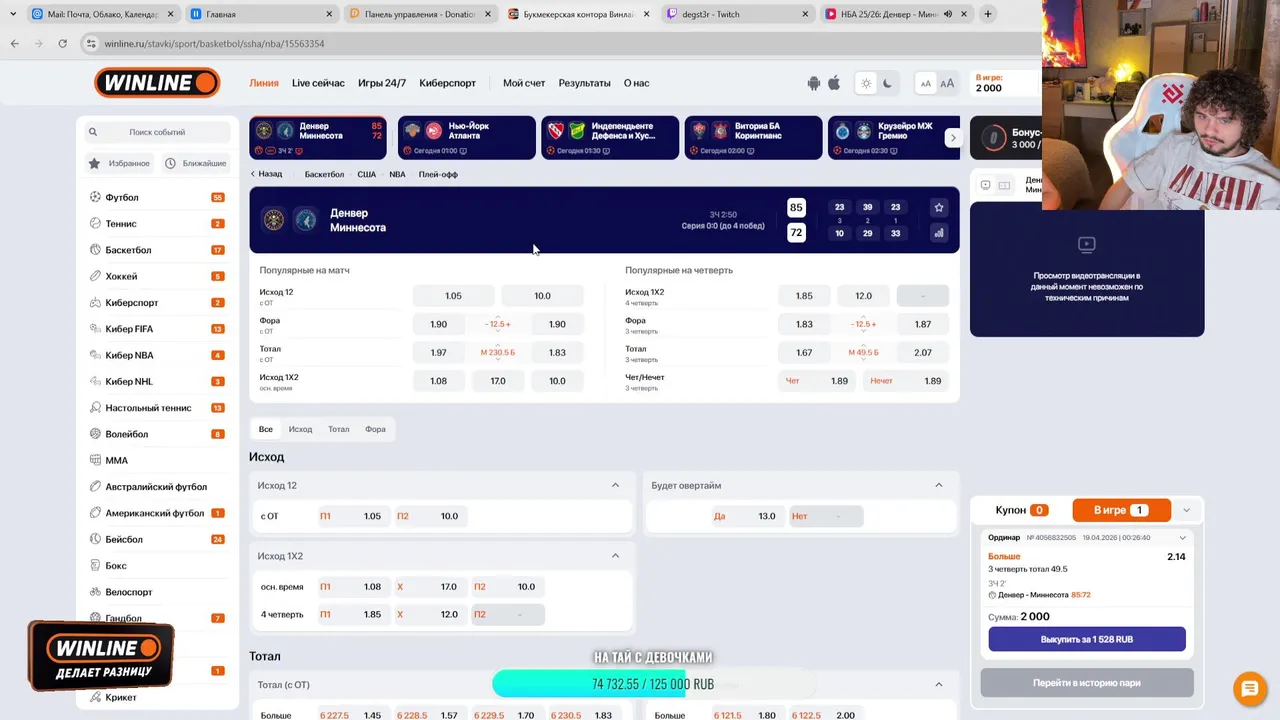Select the Тотал markets filter tab
The image size is (1280, 720).
339,429
